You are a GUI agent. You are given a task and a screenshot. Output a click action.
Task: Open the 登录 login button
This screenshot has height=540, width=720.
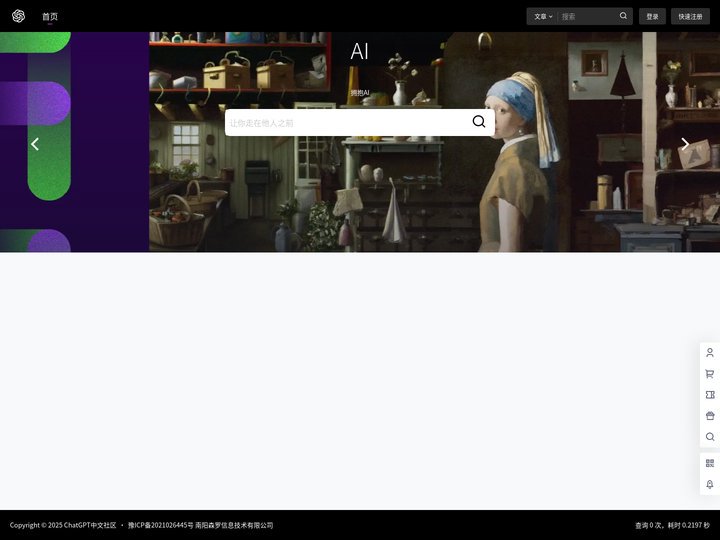[x=652, y=17]
